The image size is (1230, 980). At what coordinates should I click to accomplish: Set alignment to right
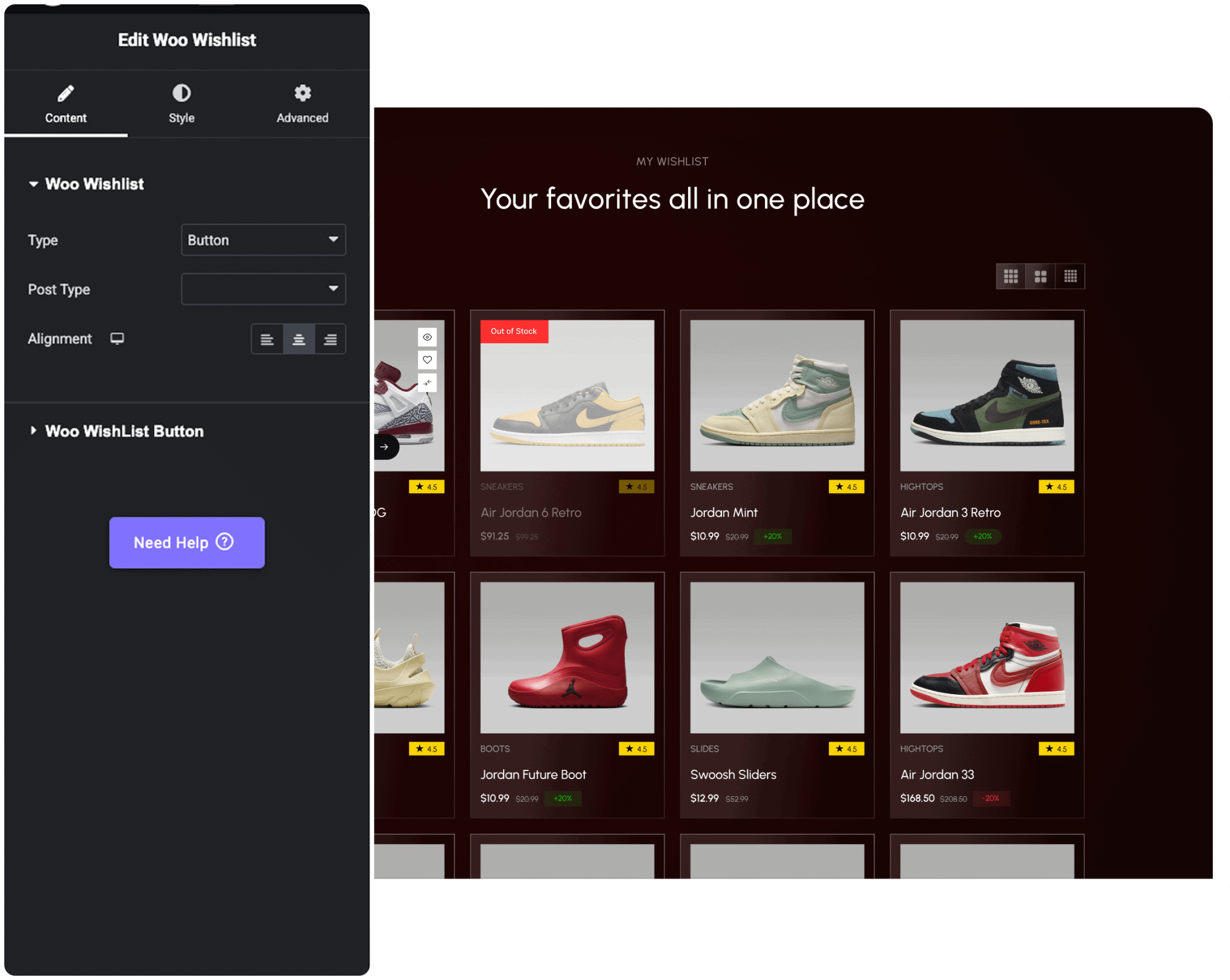[x=330, y=339]
